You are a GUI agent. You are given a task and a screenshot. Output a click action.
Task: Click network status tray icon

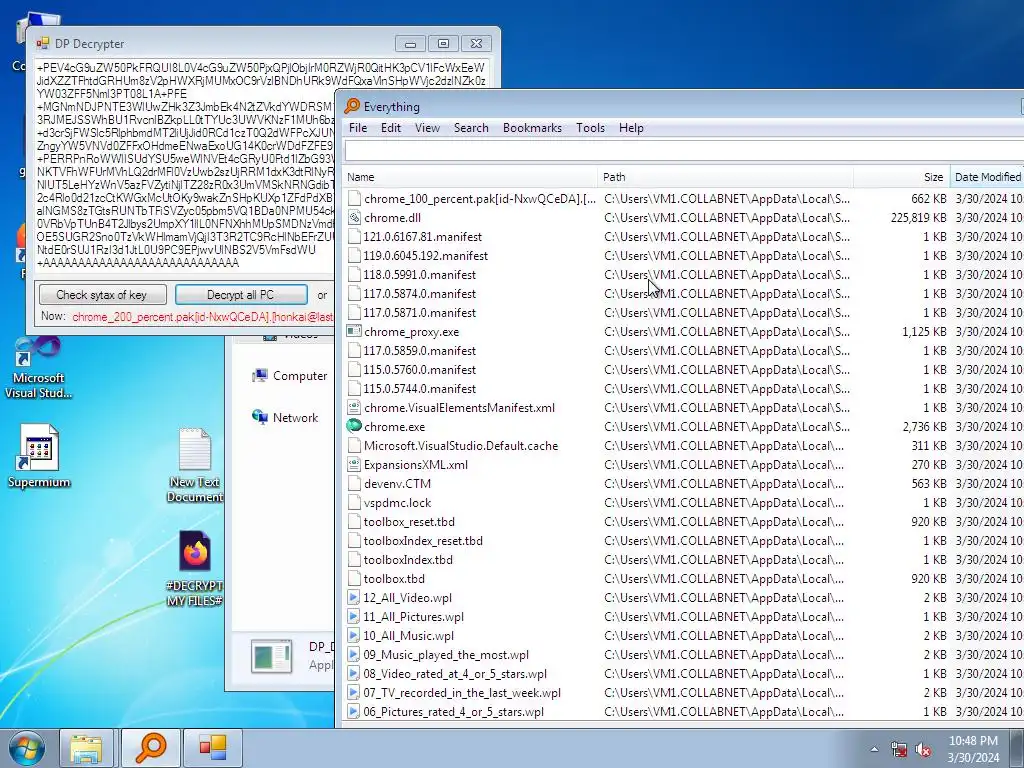coord(899,750)
